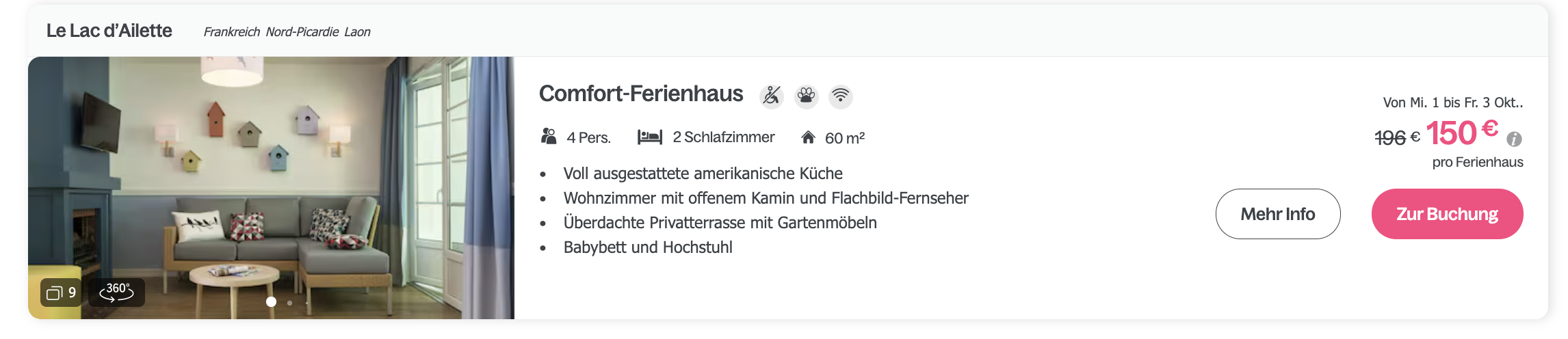
Task: Click the wheelchair accessibility icon
Action: tap(772, 96)
